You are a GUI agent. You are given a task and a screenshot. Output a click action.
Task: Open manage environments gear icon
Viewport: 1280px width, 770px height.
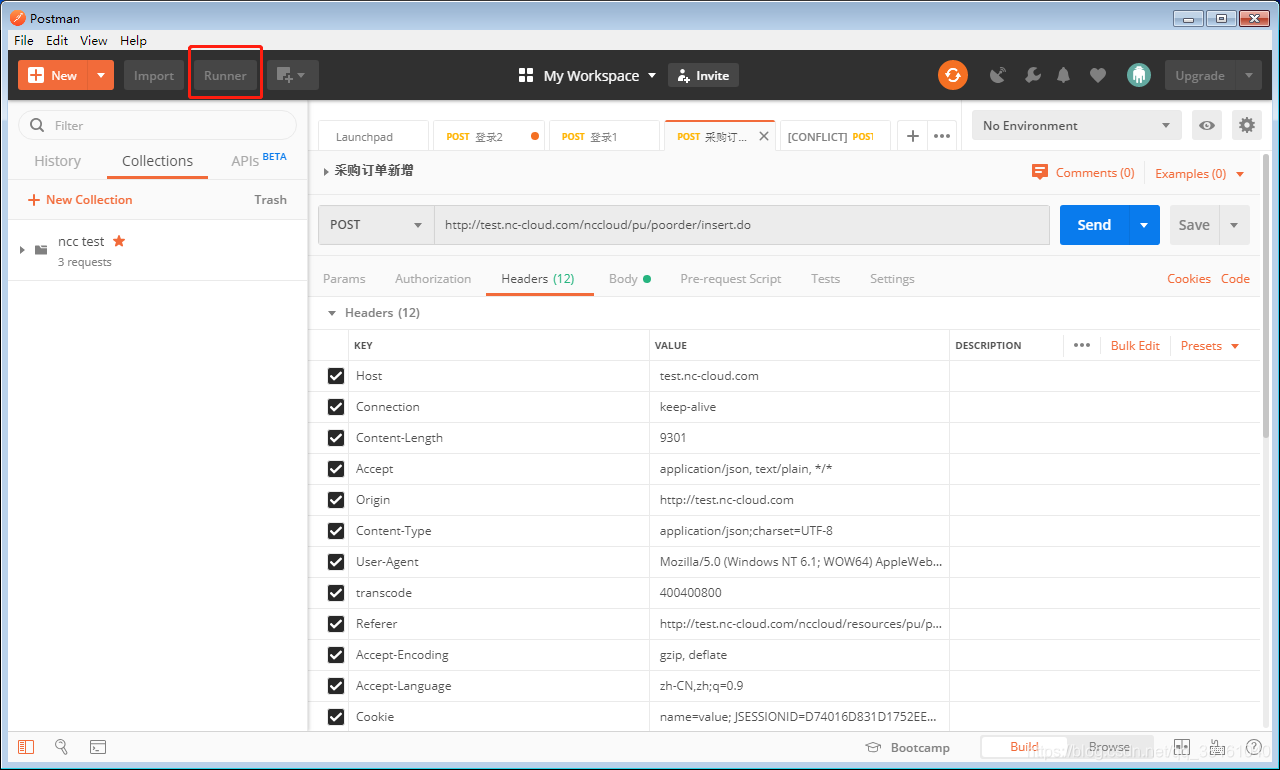1246,125
